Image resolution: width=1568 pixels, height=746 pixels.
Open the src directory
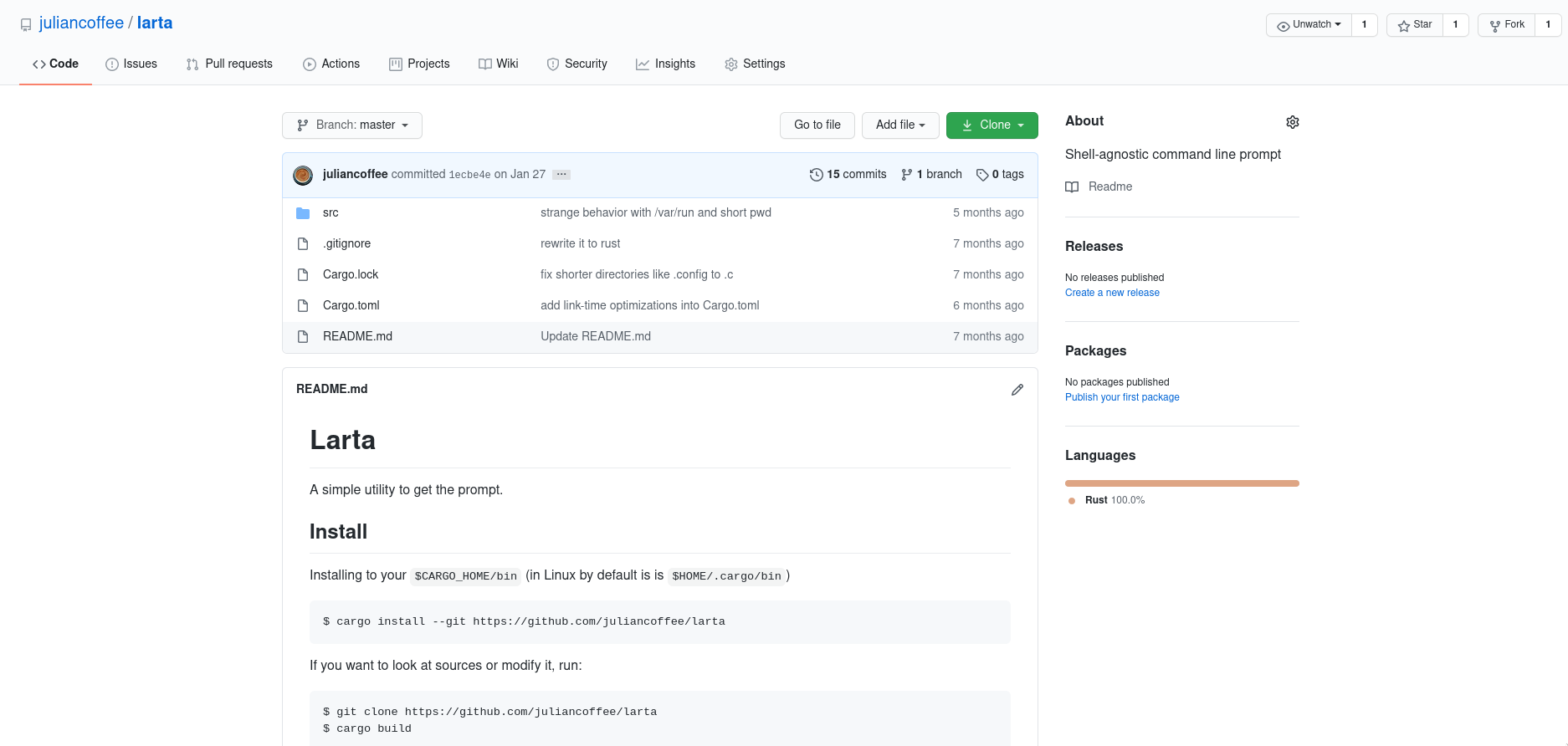(331, 212)
